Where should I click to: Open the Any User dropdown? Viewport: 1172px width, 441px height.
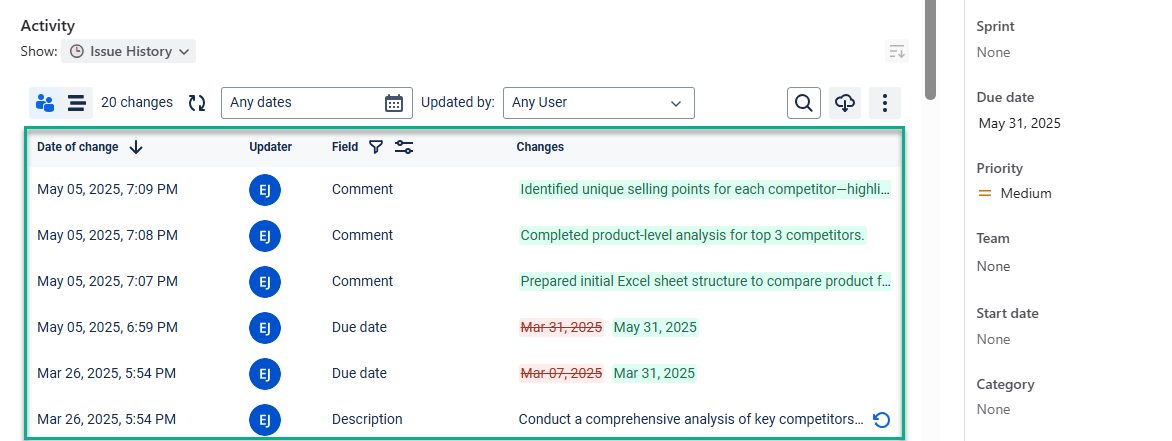(598, 102)
